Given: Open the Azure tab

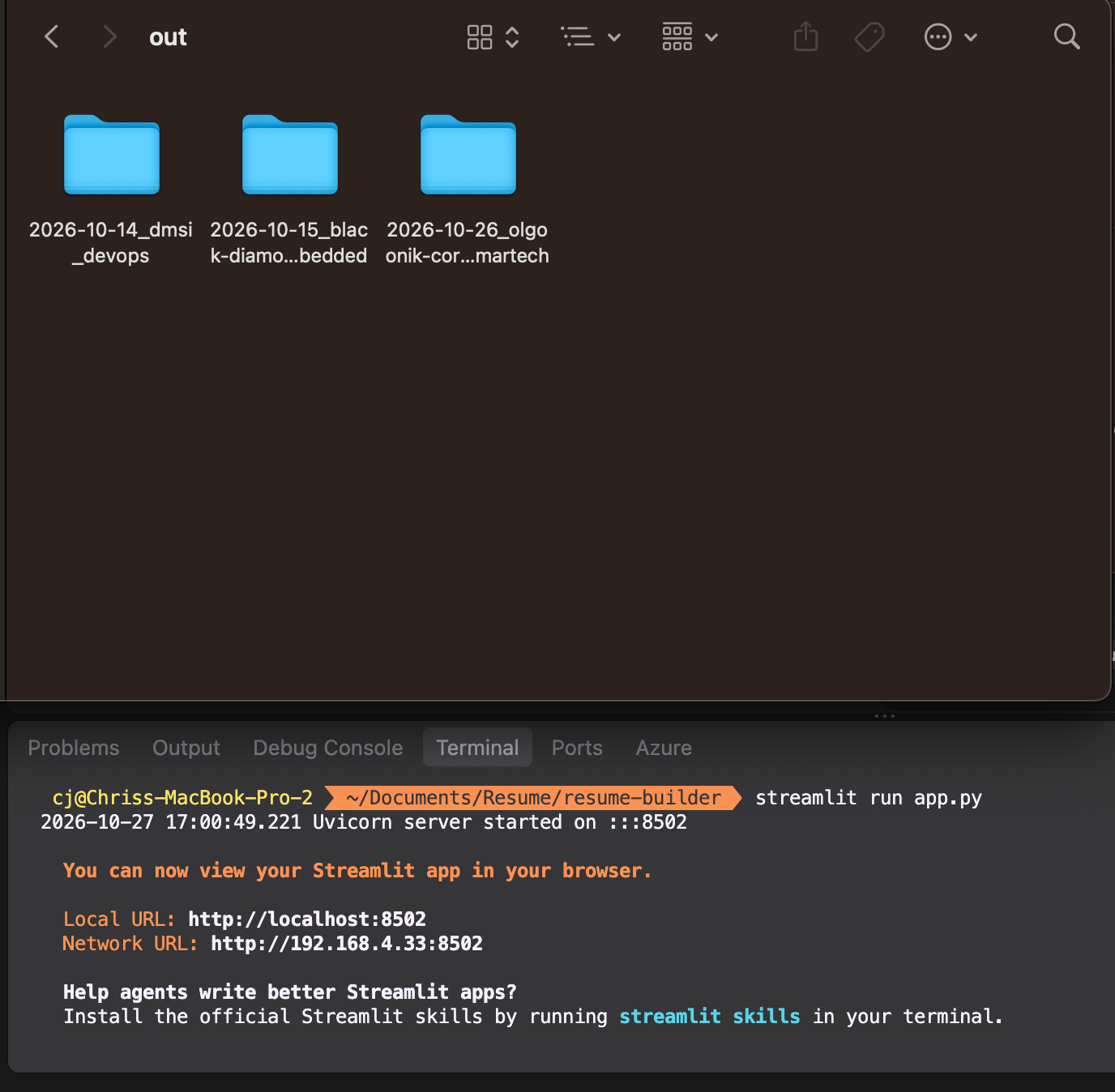Looking at the screenshot, I should point(664,748).
